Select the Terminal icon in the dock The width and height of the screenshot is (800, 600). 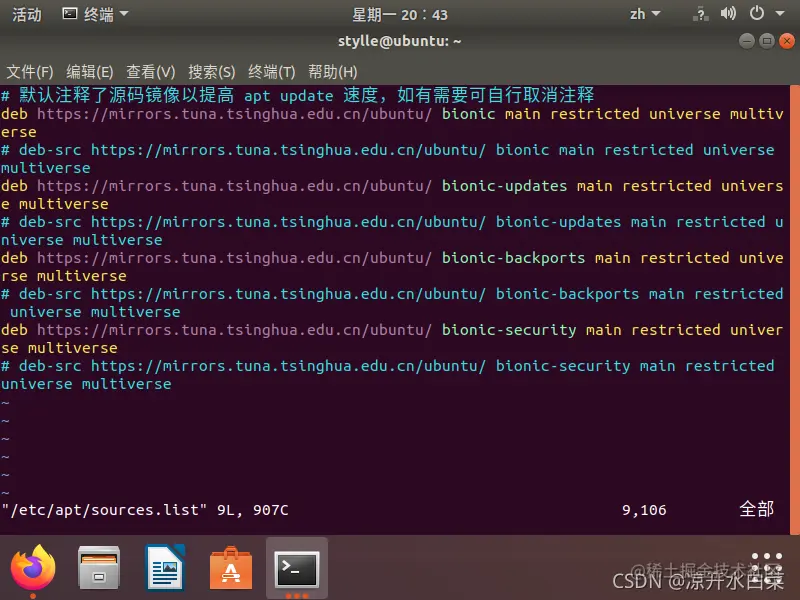click(297, 568)
